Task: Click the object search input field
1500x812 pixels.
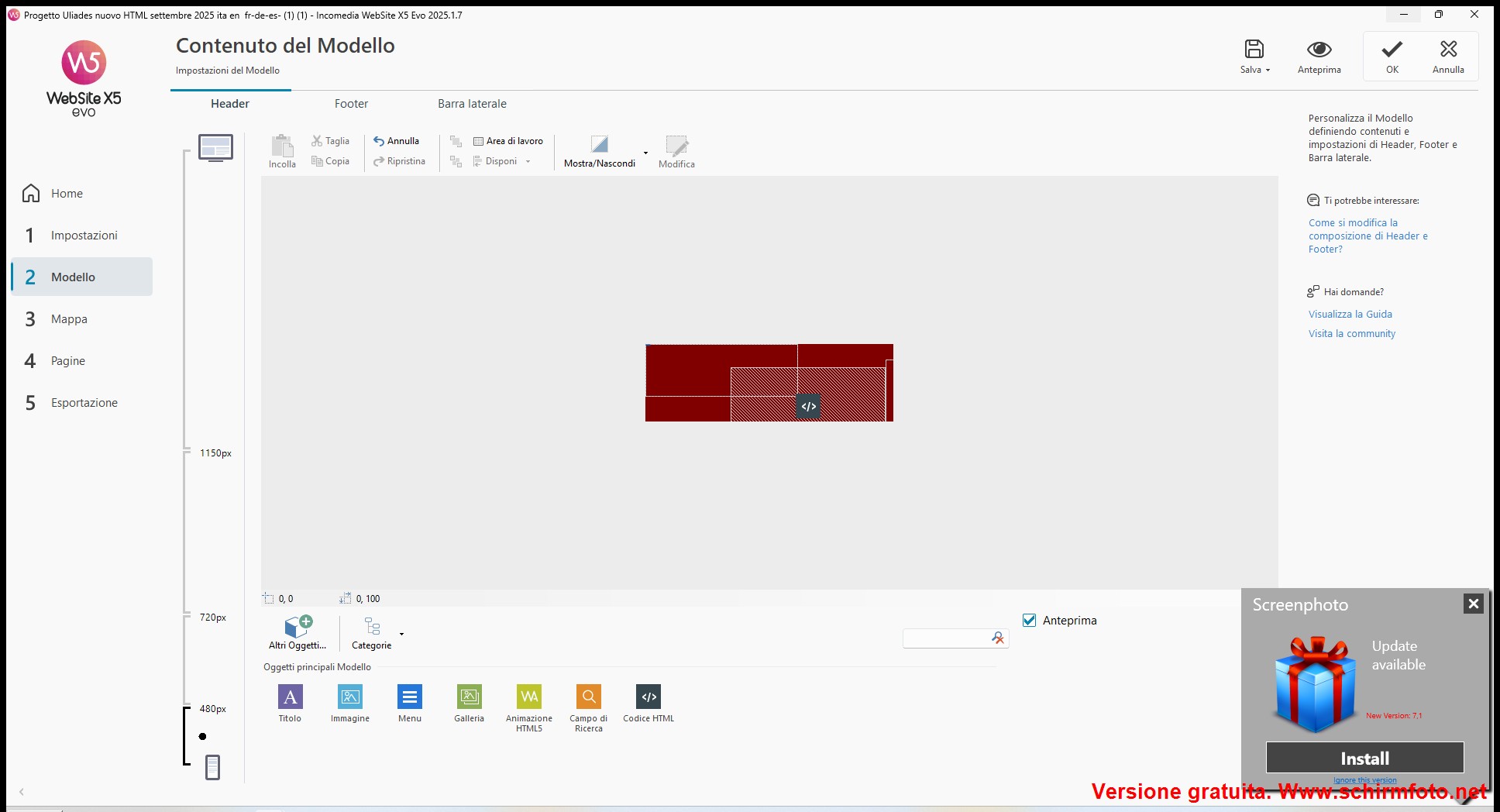Action: coord(945,638)
